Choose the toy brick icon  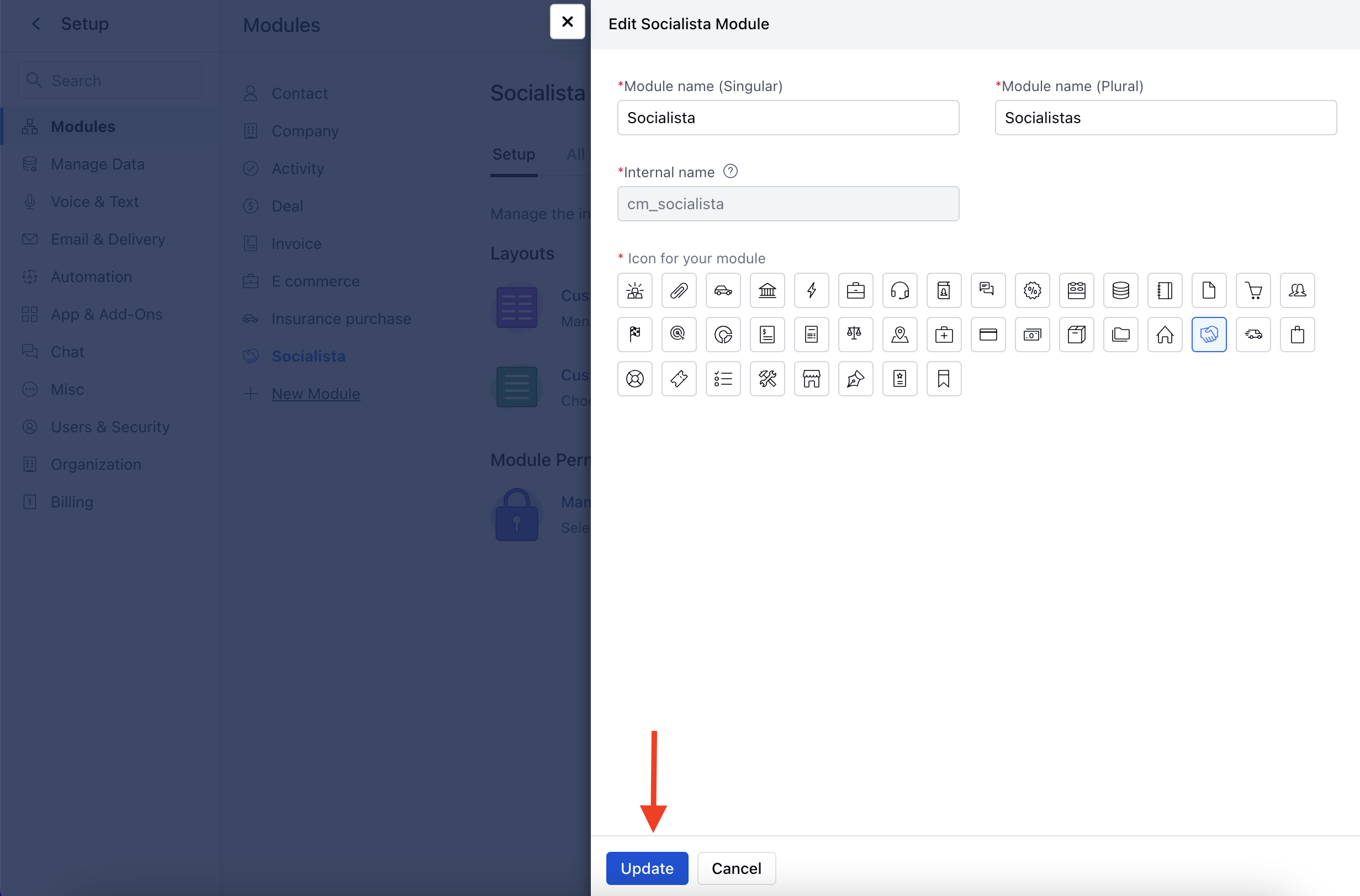(1077, 290)
